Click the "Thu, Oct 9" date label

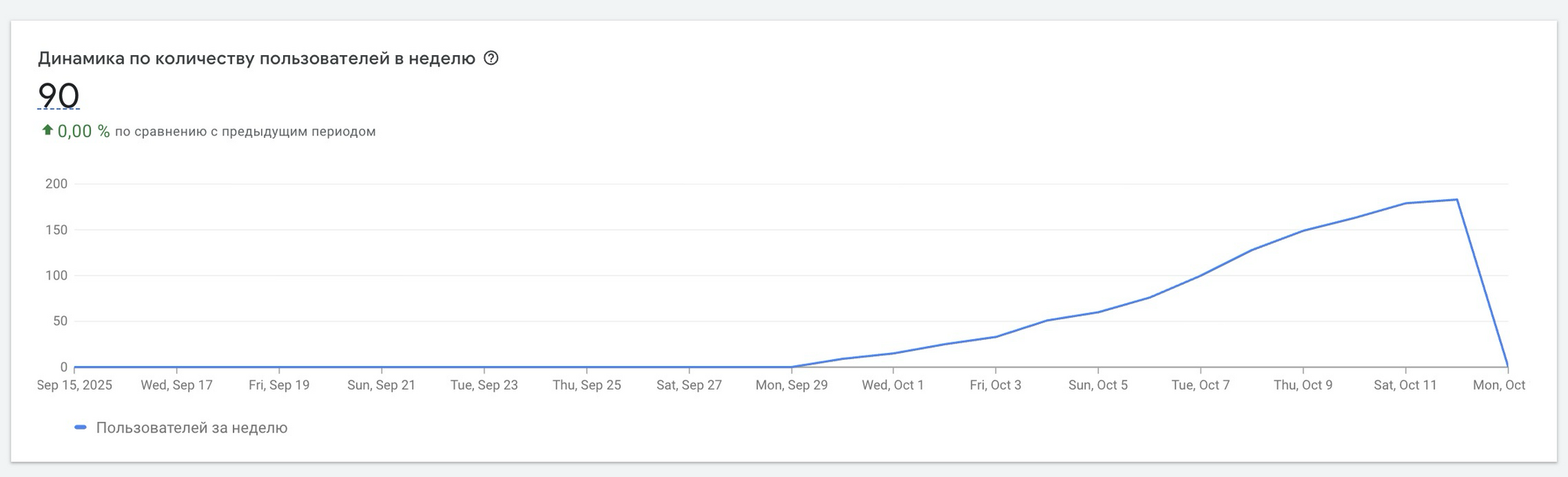pyautogui.click(x=1303, y=385)
